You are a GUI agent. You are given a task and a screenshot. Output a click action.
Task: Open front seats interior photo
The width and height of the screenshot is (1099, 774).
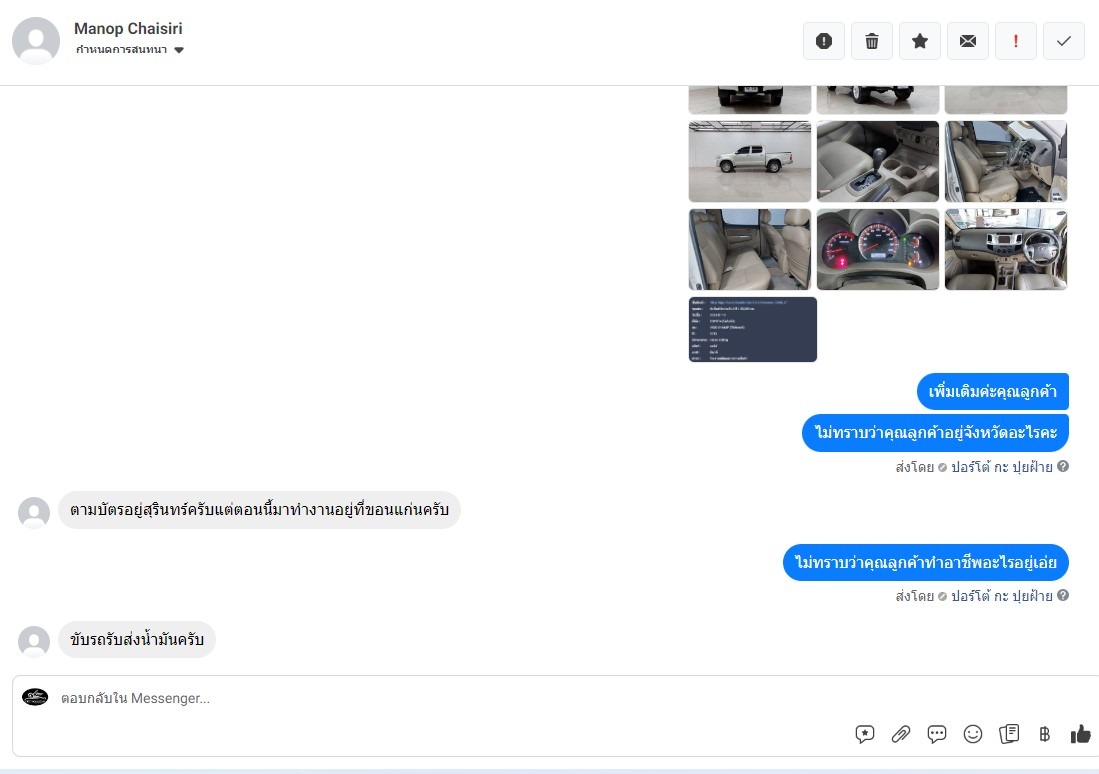click(1006, 161)
